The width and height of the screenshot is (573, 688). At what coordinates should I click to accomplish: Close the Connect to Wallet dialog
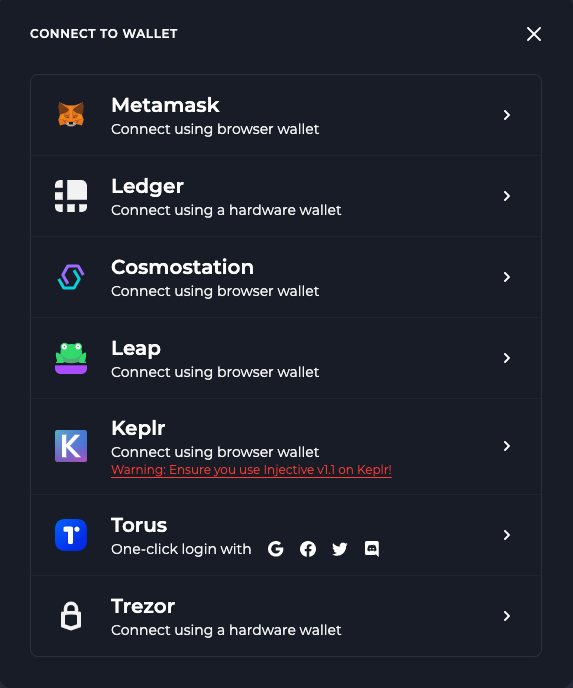pos(534,34)
